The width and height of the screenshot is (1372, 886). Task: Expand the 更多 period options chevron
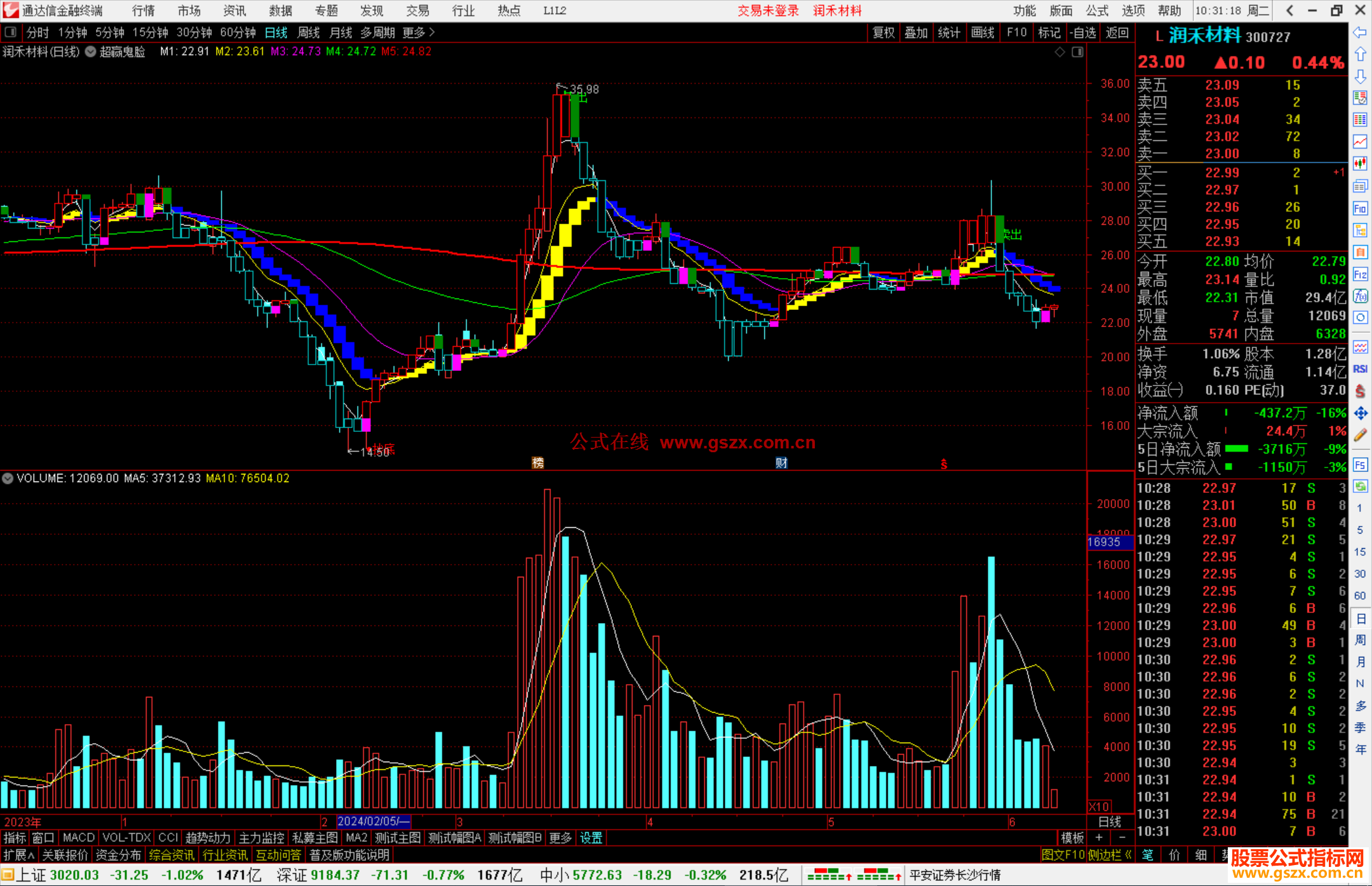click(433, 32)
